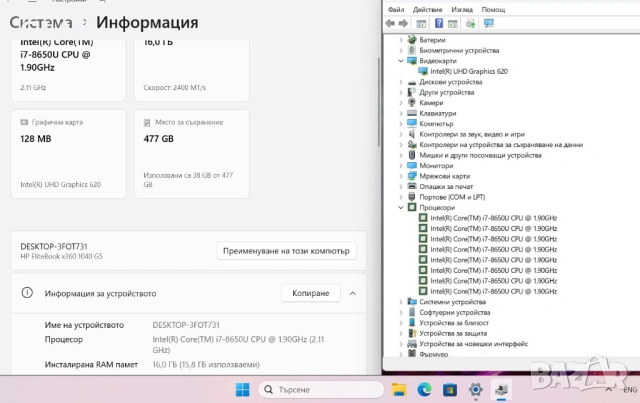Click the Графична карта 128 MB card
Image resolution: width=640 pixels, height=403 pixels.
click(x=69, y=154)
